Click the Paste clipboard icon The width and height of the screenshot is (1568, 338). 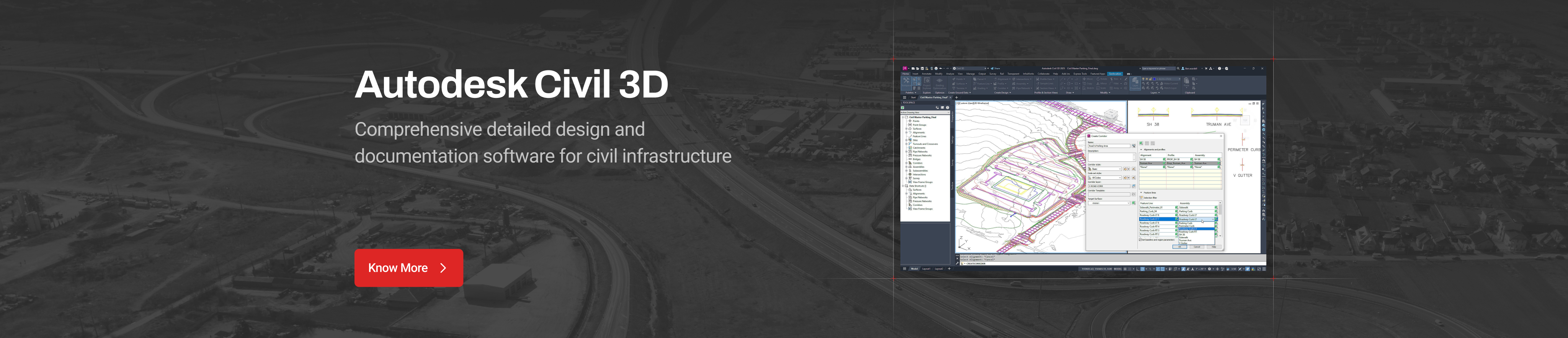[x=1187, y=83]
